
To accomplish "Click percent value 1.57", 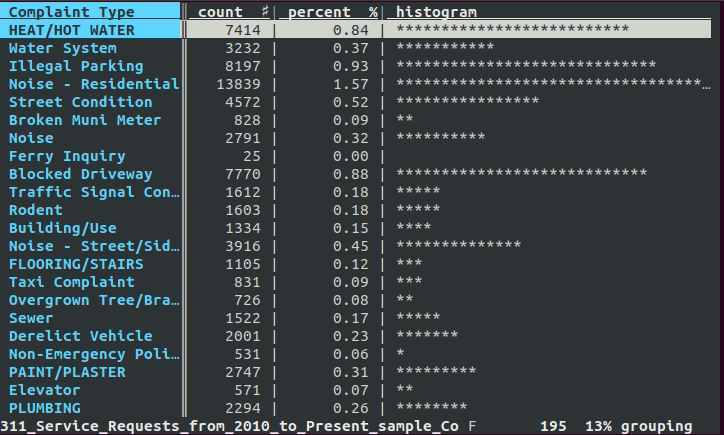I will [x=351, y=84].
